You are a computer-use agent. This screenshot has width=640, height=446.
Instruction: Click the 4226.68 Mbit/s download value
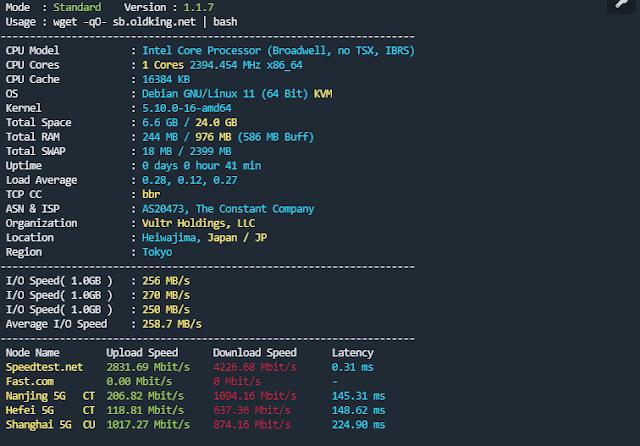pyautogui.click(x=254, y=367)
